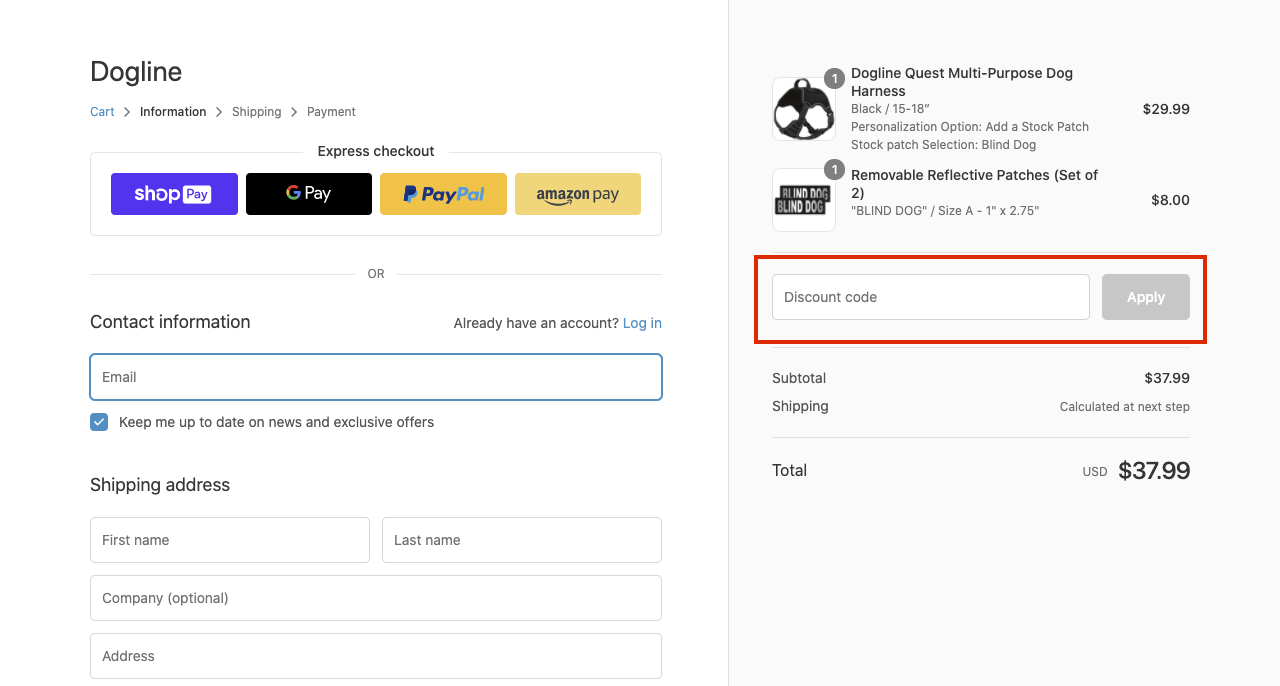Click Stock patch Selection: Blind Dog text
Image resolution: width=1280 pixels, height=686 pixels.
point(944,145)
